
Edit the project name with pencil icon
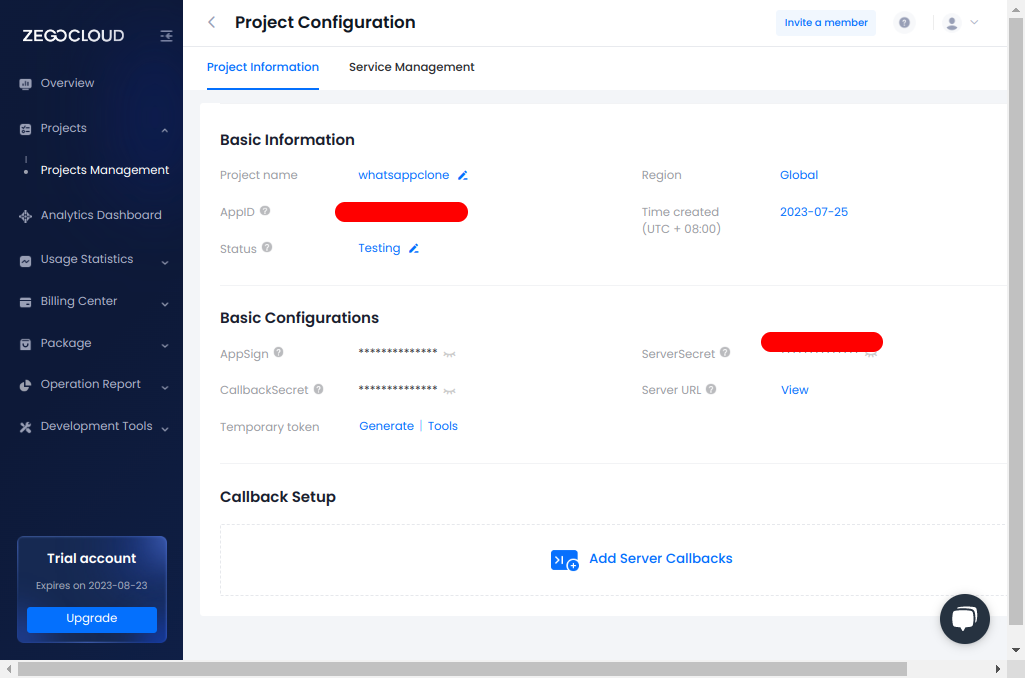coord(463,176)
